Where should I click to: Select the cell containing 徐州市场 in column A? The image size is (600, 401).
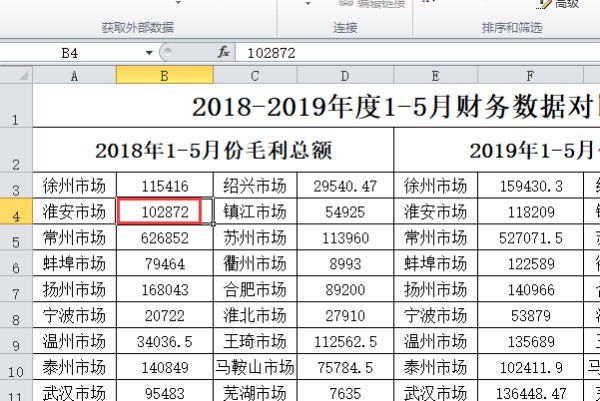(x=74, y=185)
